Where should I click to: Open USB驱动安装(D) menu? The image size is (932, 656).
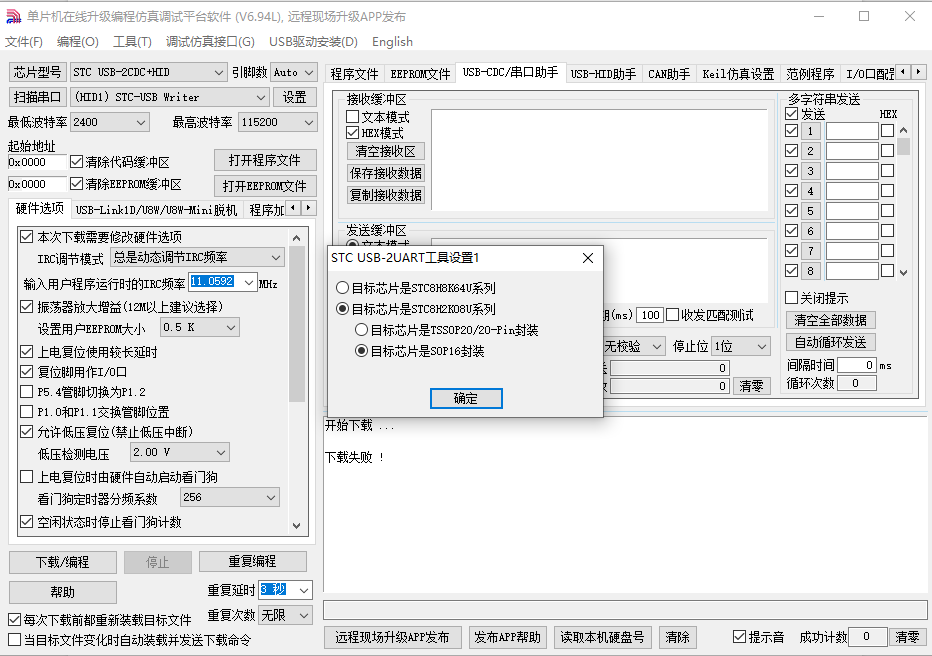[313, 42]
